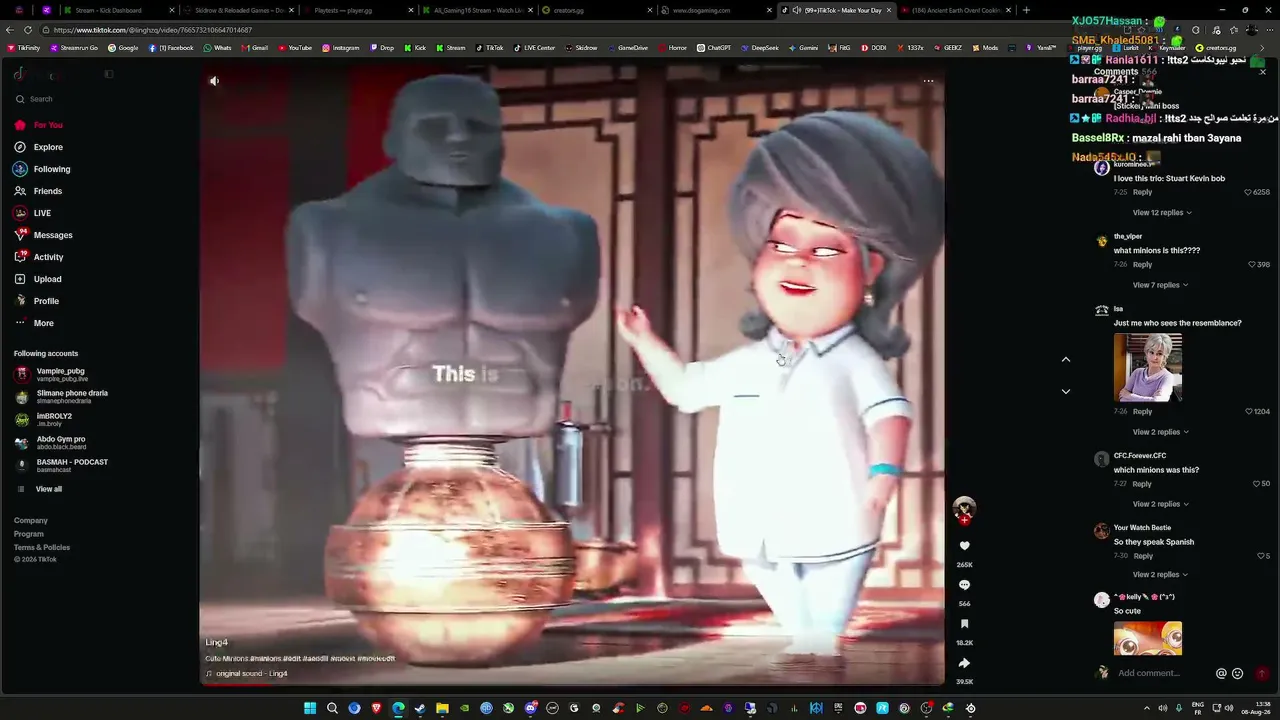Share the video with the arrow icon
This screenshot has width=1280, height=720.
coord(964,663)
